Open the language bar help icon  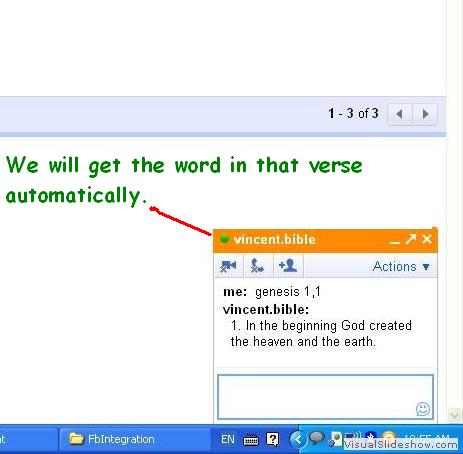pos(272,440)
